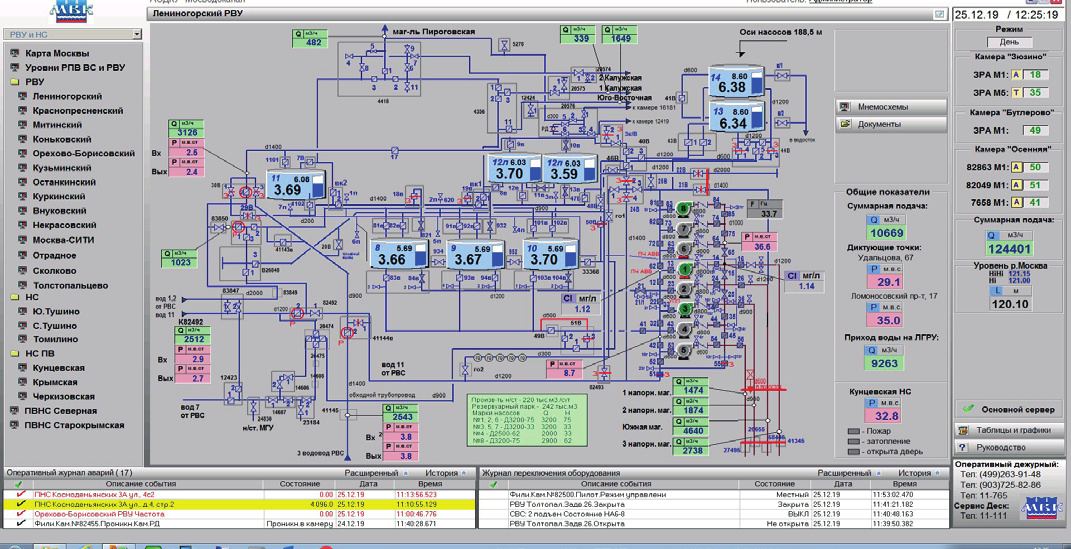The width and height of the screenshot is (1071, 549).
Task: Open reservoir tank 14 showing 6.38
Action: click(735, 82)
